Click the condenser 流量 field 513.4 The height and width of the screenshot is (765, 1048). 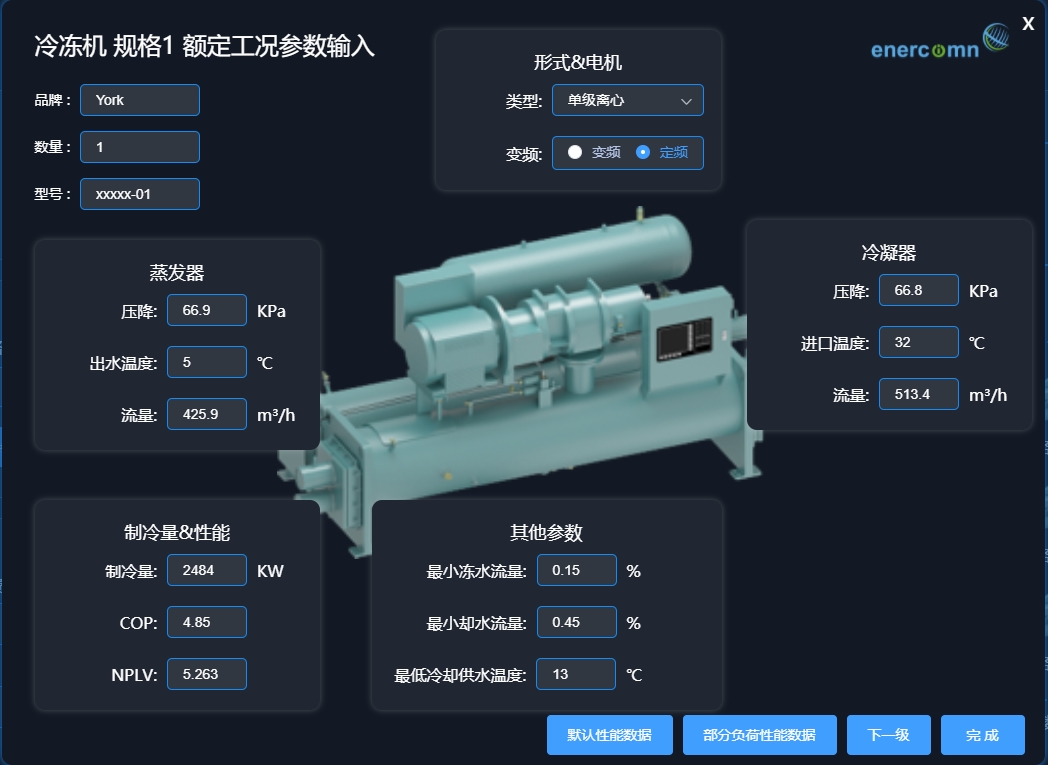(918, 394)
